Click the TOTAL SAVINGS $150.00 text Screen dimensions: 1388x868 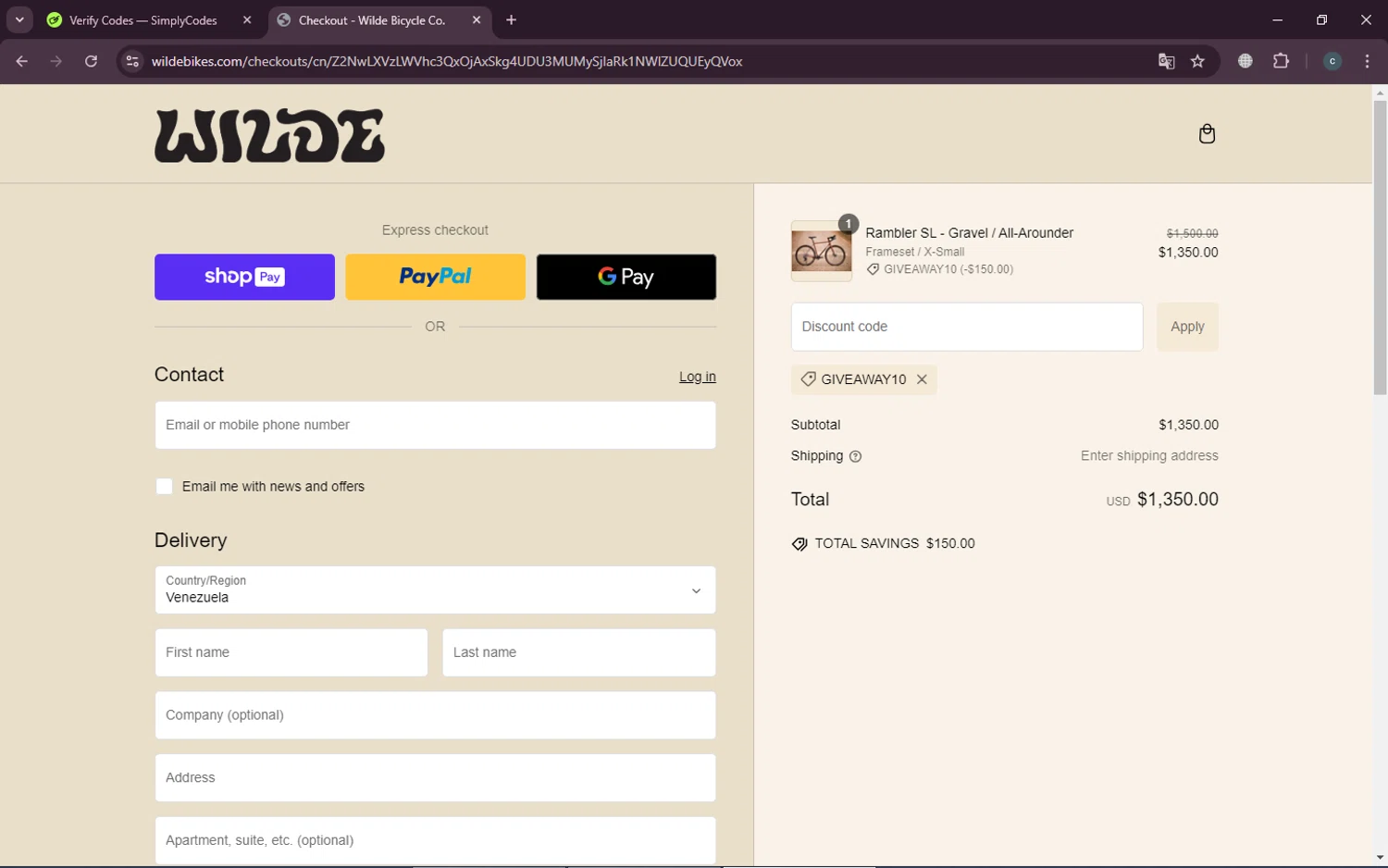click(x=895, y=543)
